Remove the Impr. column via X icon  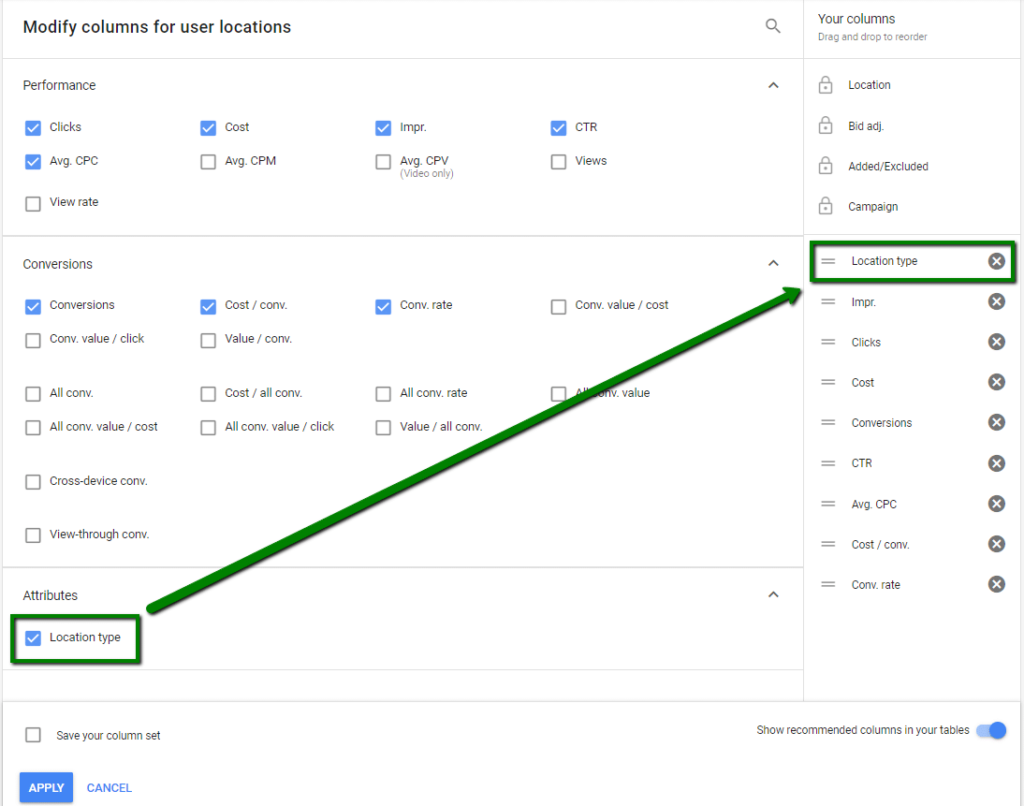click(996, 301)
